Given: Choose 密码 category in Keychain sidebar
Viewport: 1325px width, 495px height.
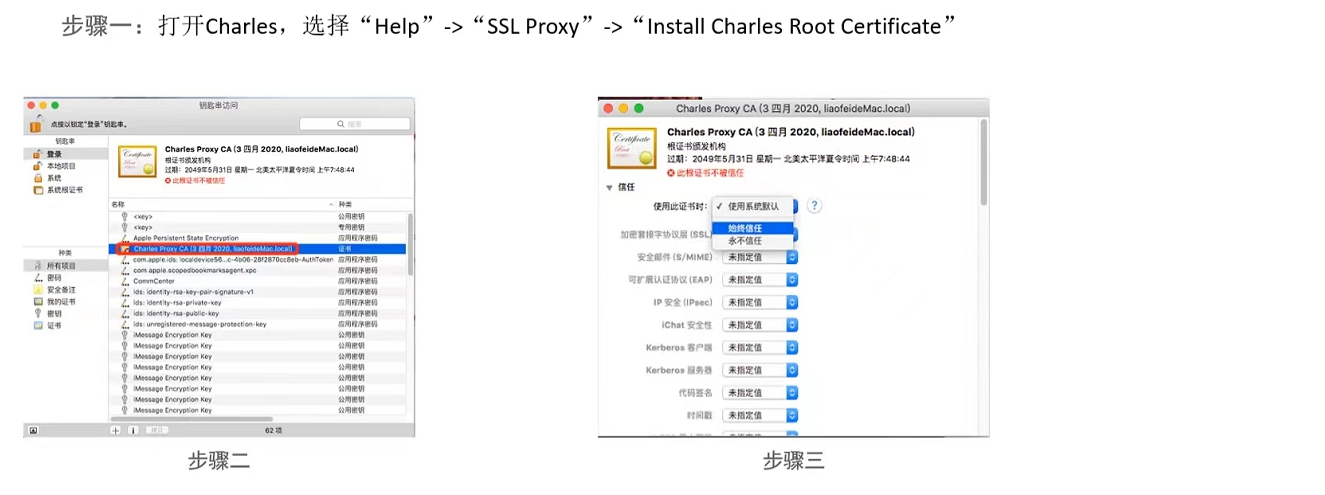Looking at the screenshot, I should click(x=66, y=278).
